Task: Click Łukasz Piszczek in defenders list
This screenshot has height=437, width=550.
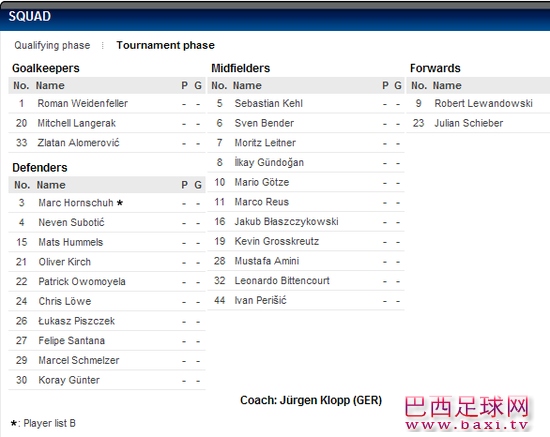Action: [76, 321]
